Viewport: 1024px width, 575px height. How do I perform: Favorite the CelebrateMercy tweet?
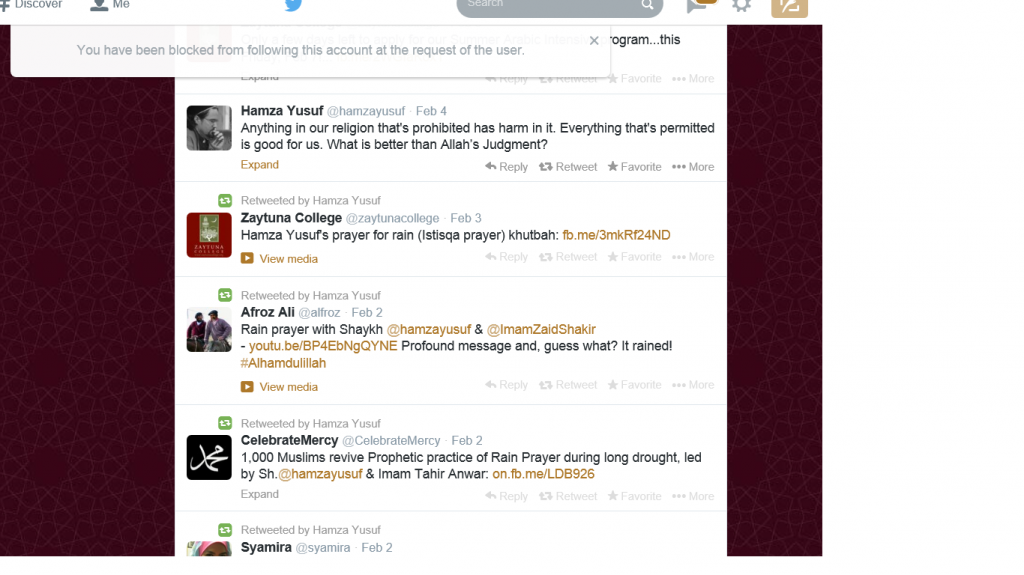635,497
